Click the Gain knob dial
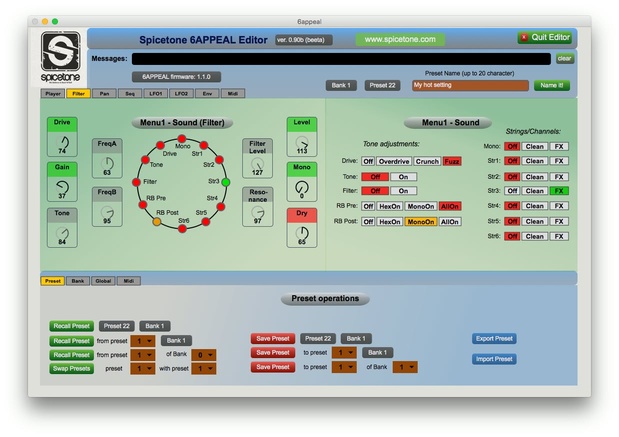619x437 pixels. point(62,187)
